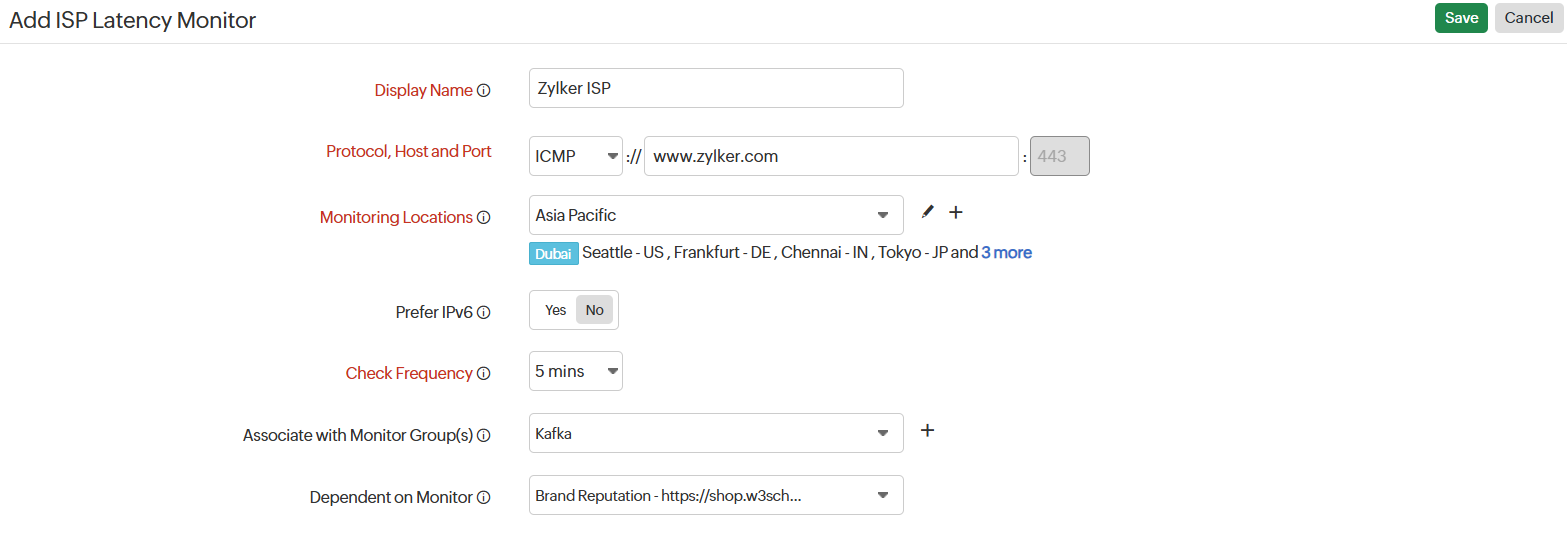Viewport: 1567px width, 537px height.
Task: Click the Prefer IPv6 info icon
Action: (484, 312)
